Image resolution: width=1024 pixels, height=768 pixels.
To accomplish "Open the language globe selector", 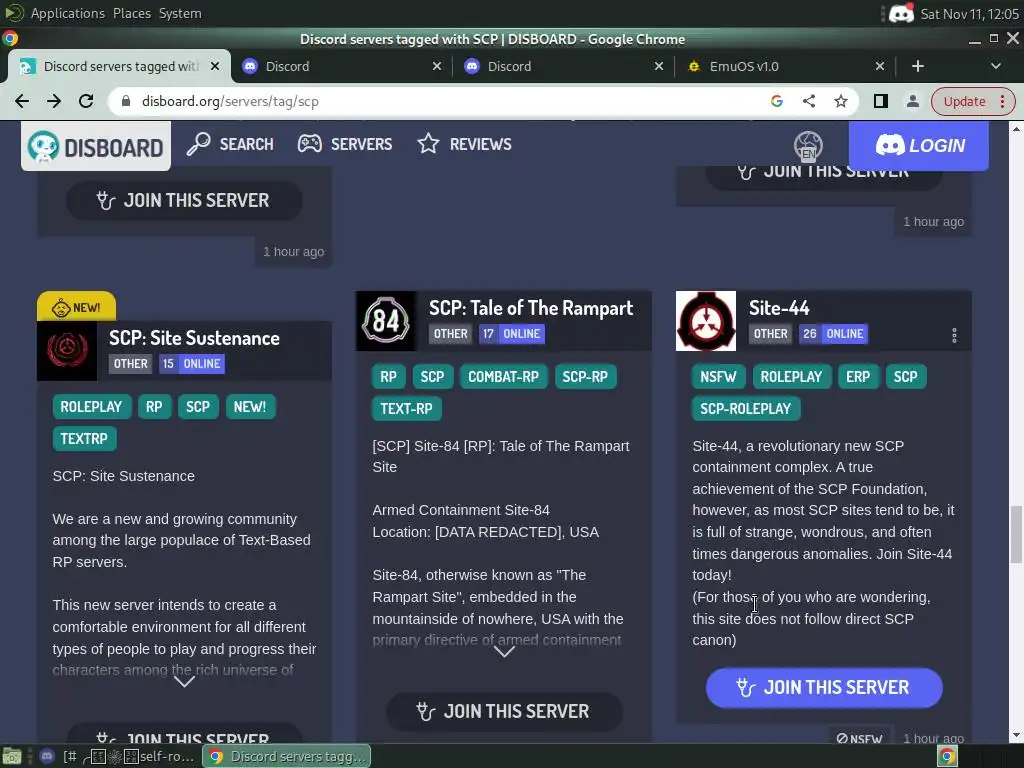I will (x=808, y=146).
